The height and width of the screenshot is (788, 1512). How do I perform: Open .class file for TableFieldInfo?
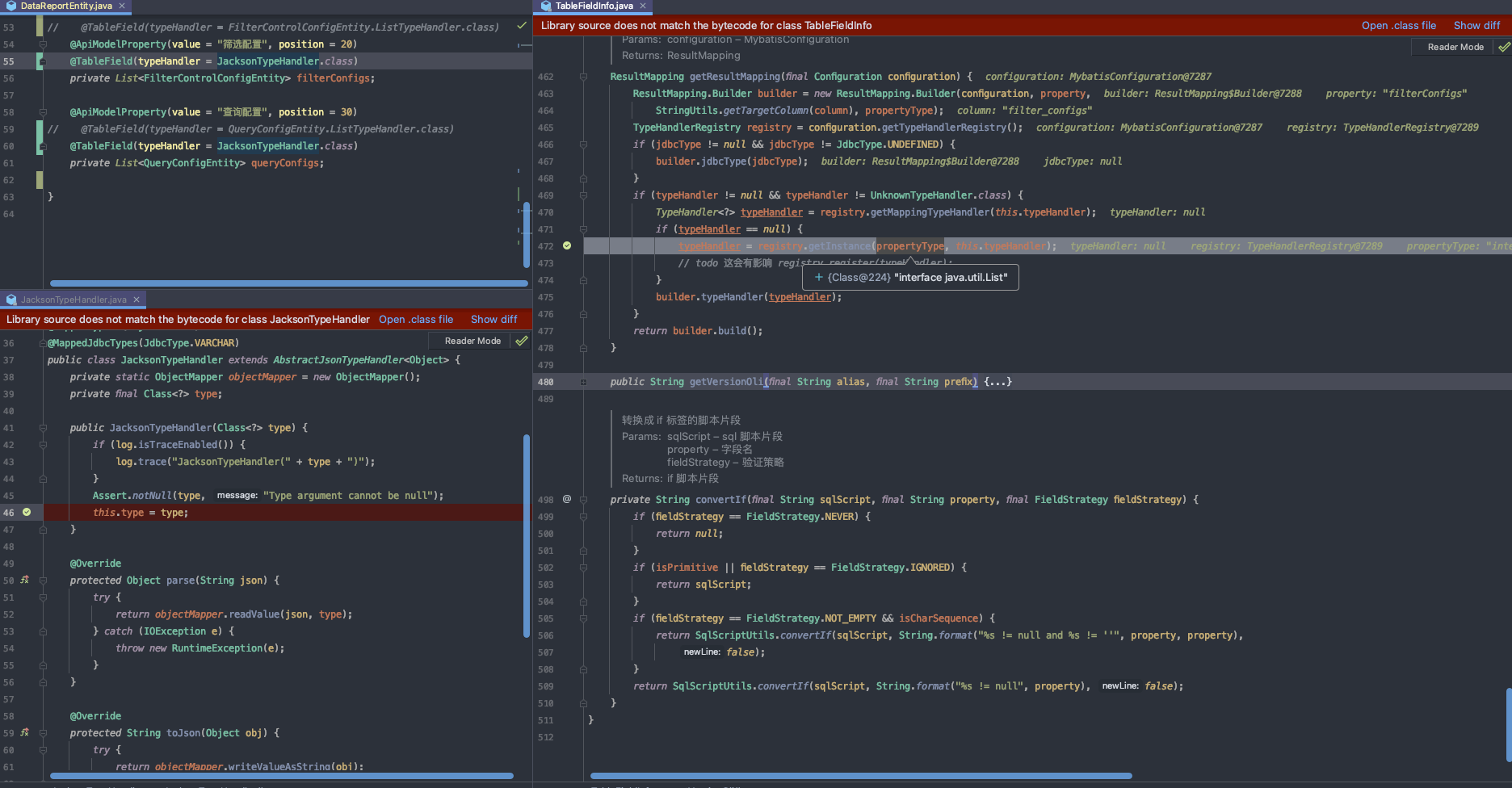[x=1398, y=26]
